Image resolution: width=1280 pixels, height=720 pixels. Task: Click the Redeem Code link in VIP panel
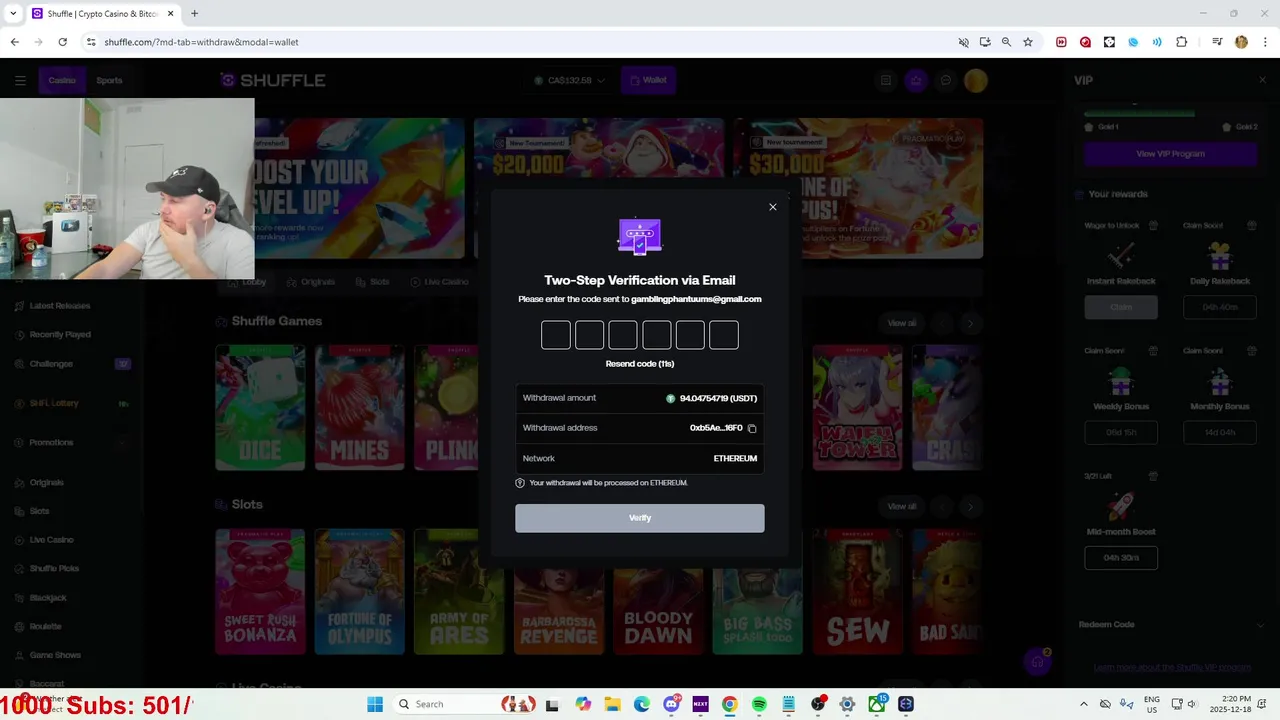coord(1106,625)
